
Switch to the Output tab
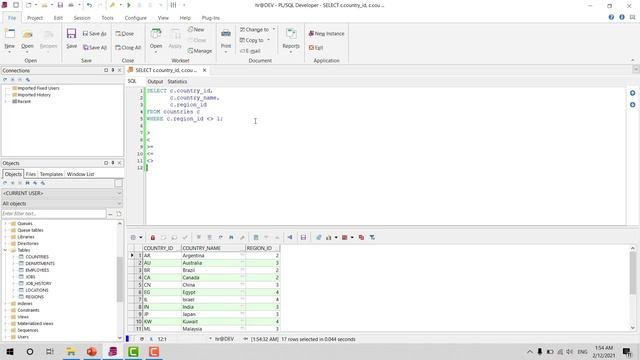[x=155, y=82]
